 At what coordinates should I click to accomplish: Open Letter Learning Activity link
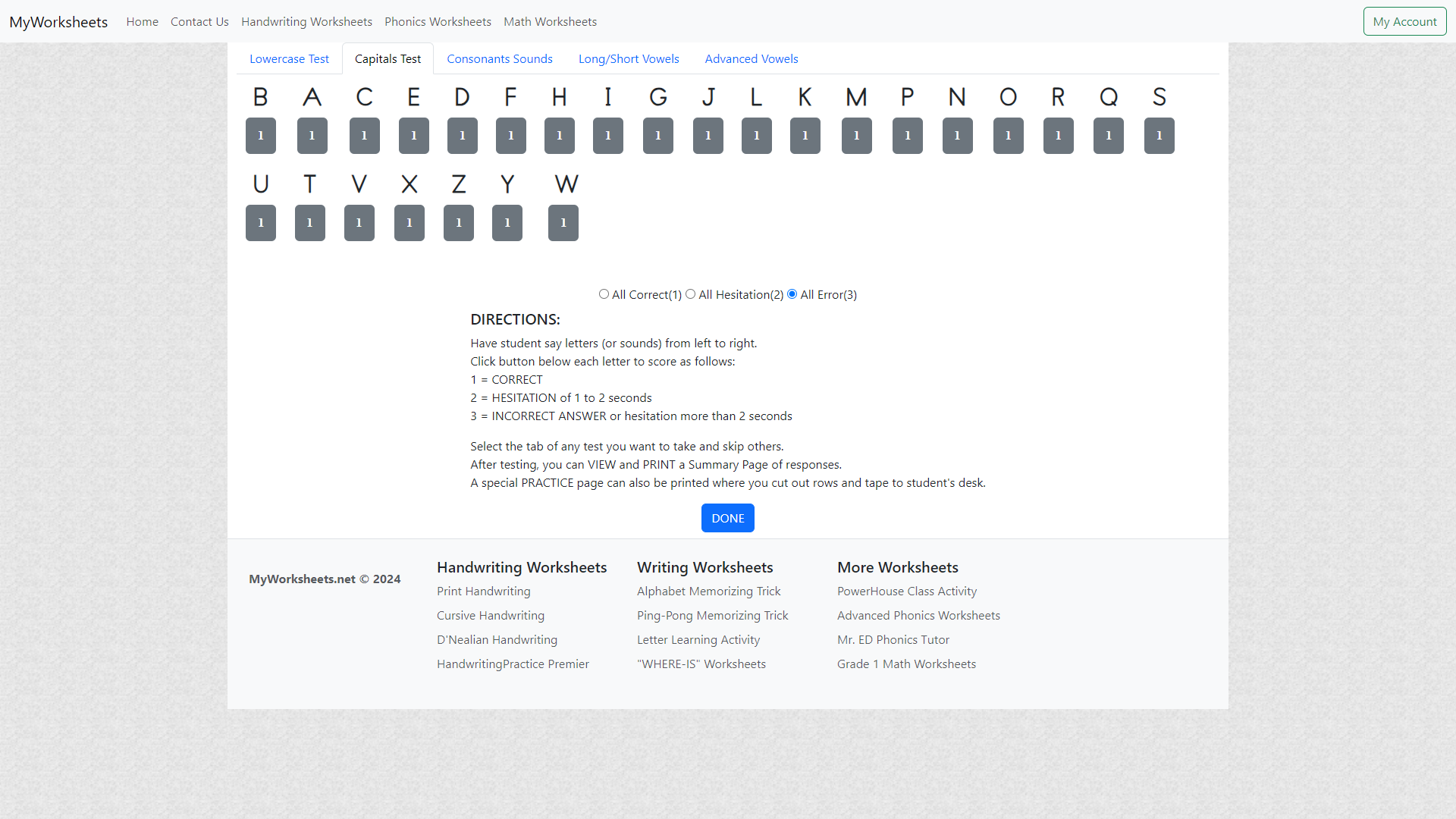tap(698, 640)
